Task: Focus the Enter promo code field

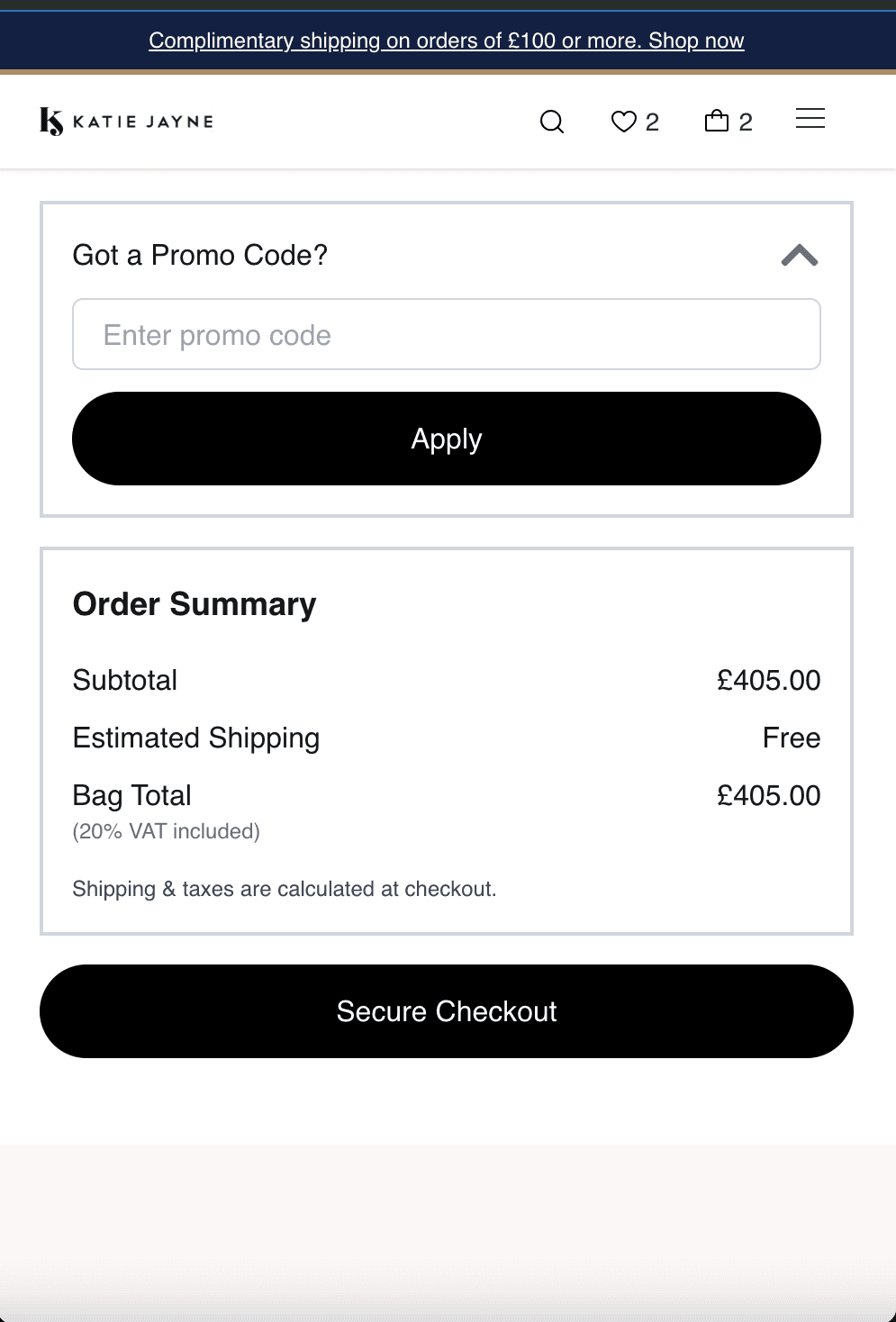Action: click(x=447, y=334)
